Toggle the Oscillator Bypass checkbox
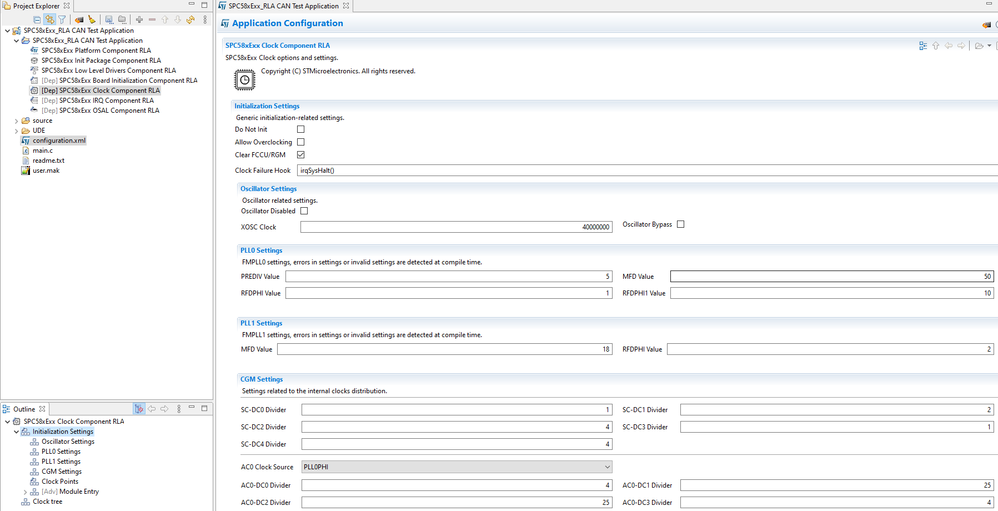The height and width of the screenshot is (511, 998). [x=680, y=224]
